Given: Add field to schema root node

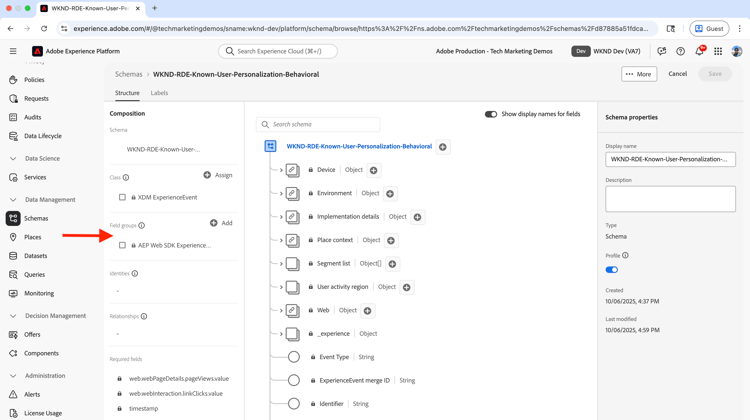Looking at the screenshot, I should [x=443, y=147].
